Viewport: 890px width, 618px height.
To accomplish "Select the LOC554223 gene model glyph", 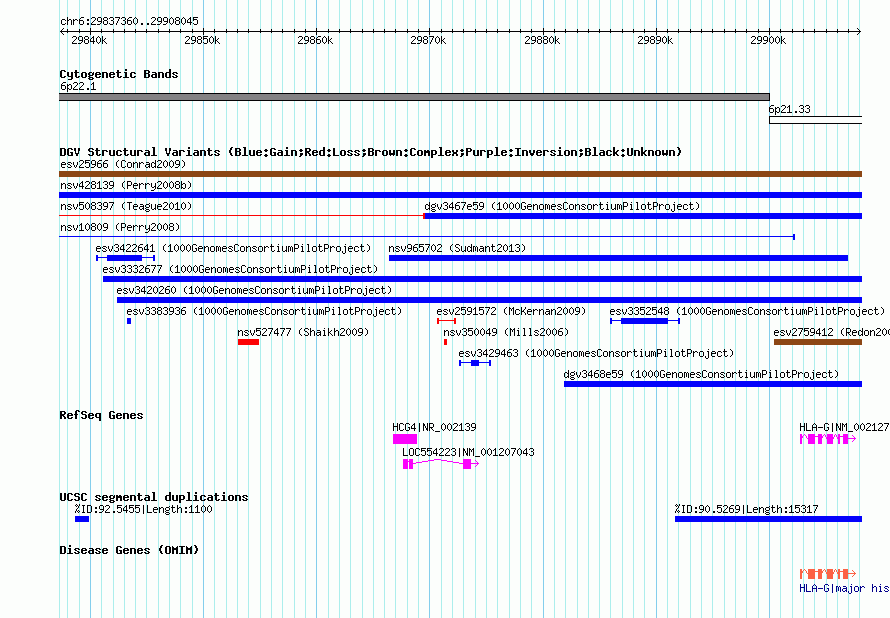I will pyautogui.click(x=441, y=464).
